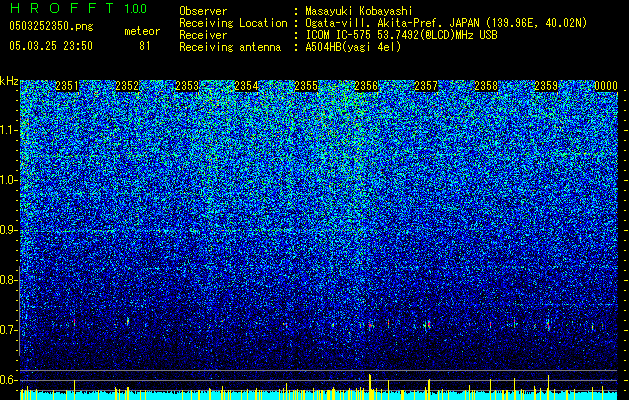Screen dimensions: 629x400
Task: Click the 2358 time marker
Action: point(486,86)
